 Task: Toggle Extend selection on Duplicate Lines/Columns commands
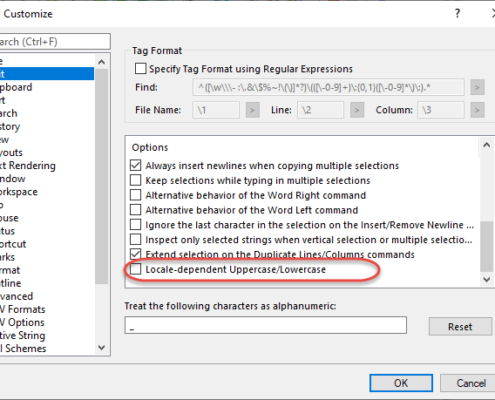tap(135, 254)
